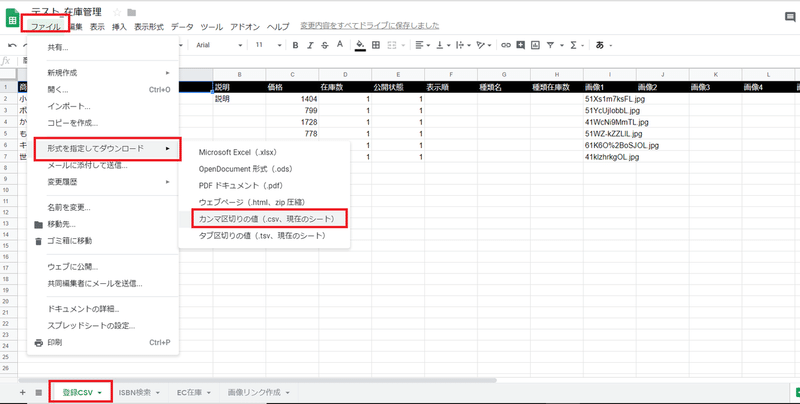Image resolution: width=800 pixels, height=404 pixels.
Task: Choose インポート... in the file menu
Action: [103, 107]
